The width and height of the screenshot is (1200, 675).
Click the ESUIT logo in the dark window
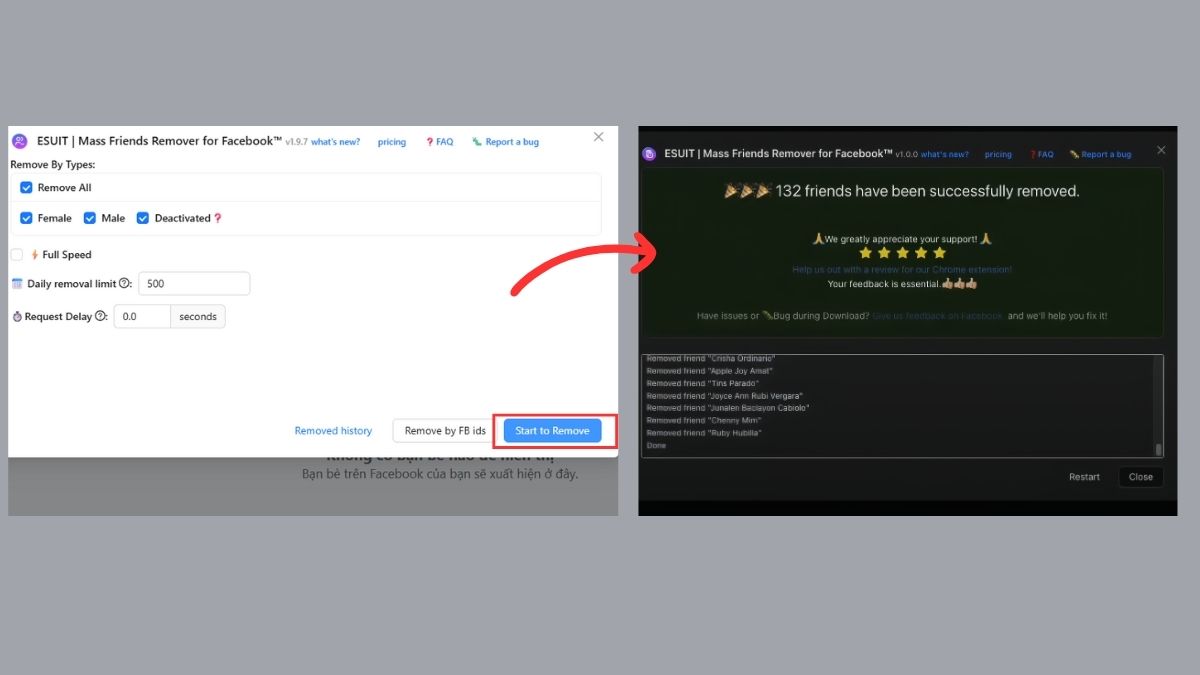click(x=649, y=154)
